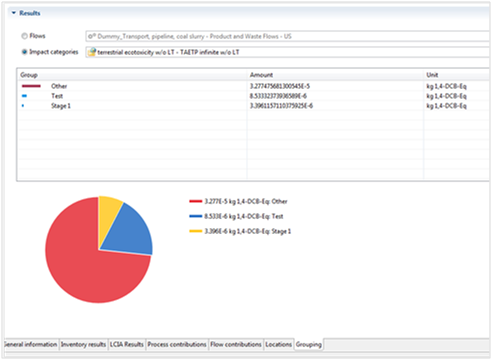Open the Locations tab
The height and width of the screenshot is (360, 493).
(279, 344)
